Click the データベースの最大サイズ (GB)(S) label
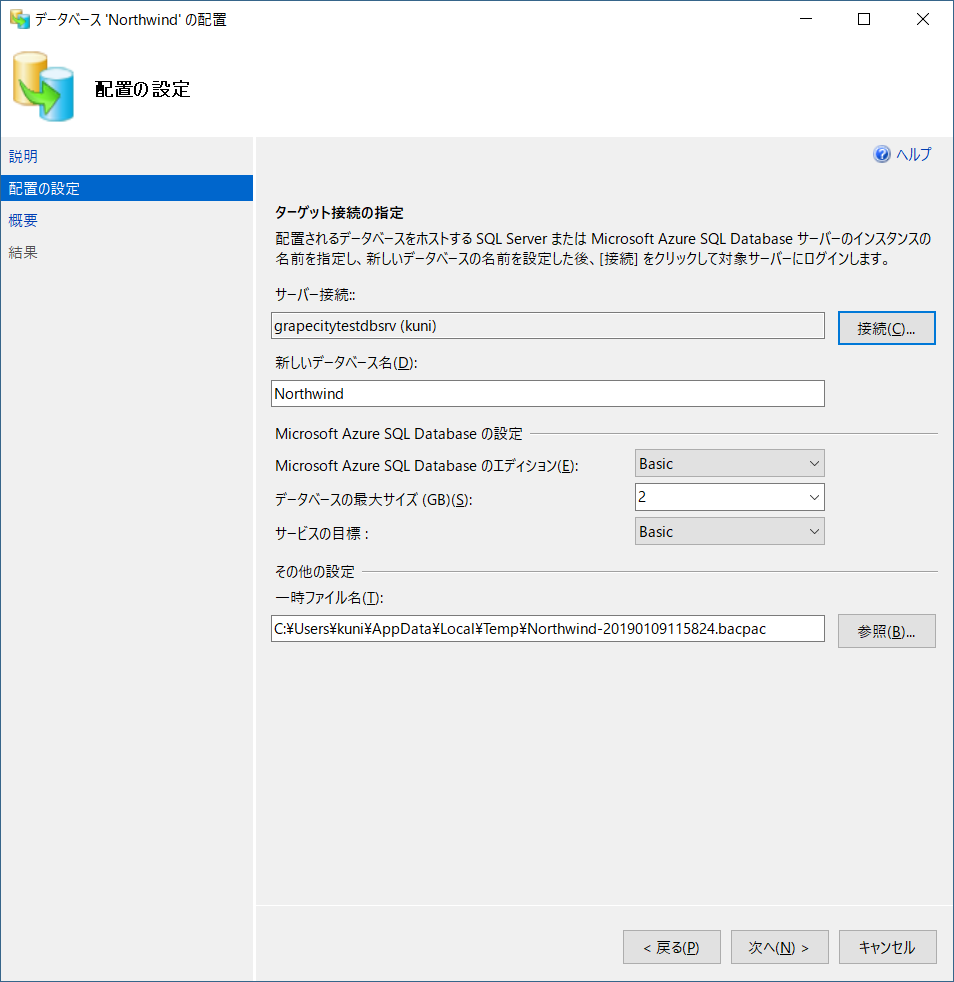954x982 pixels. (373, 499)
